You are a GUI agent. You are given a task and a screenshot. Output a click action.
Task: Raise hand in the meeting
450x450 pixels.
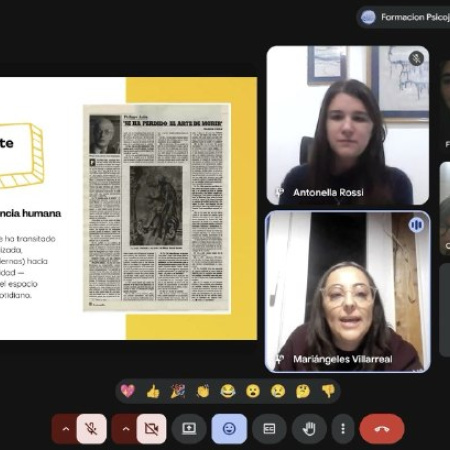coord(309,429)
